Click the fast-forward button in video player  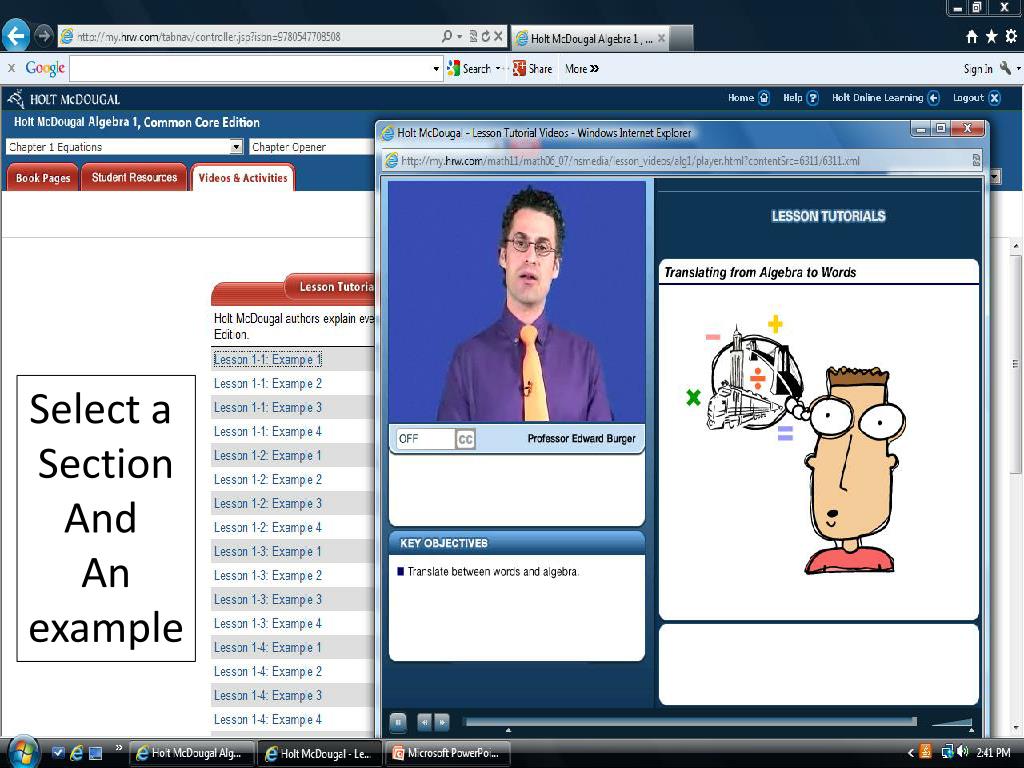pos(442,722)
